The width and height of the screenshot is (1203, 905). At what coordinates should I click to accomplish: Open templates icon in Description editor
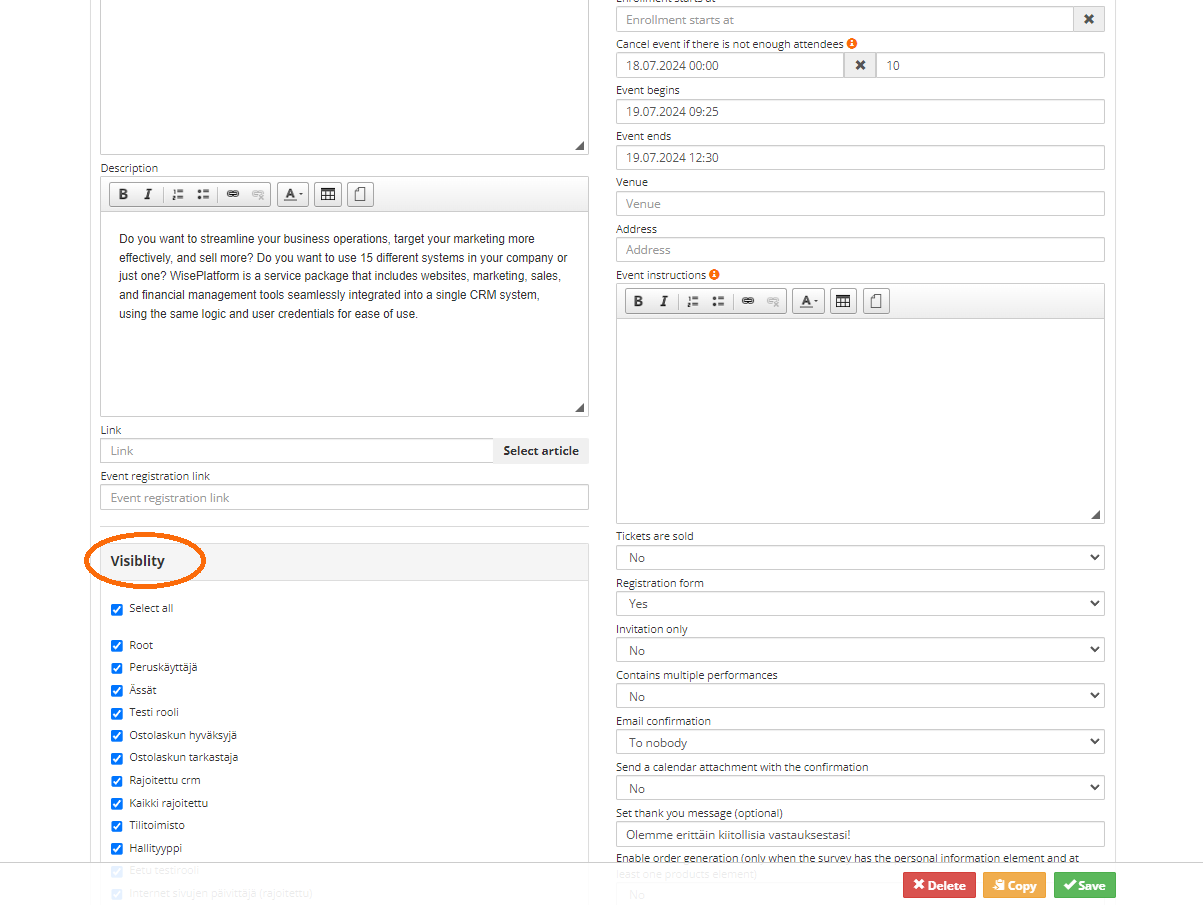[x=360, y=195]
